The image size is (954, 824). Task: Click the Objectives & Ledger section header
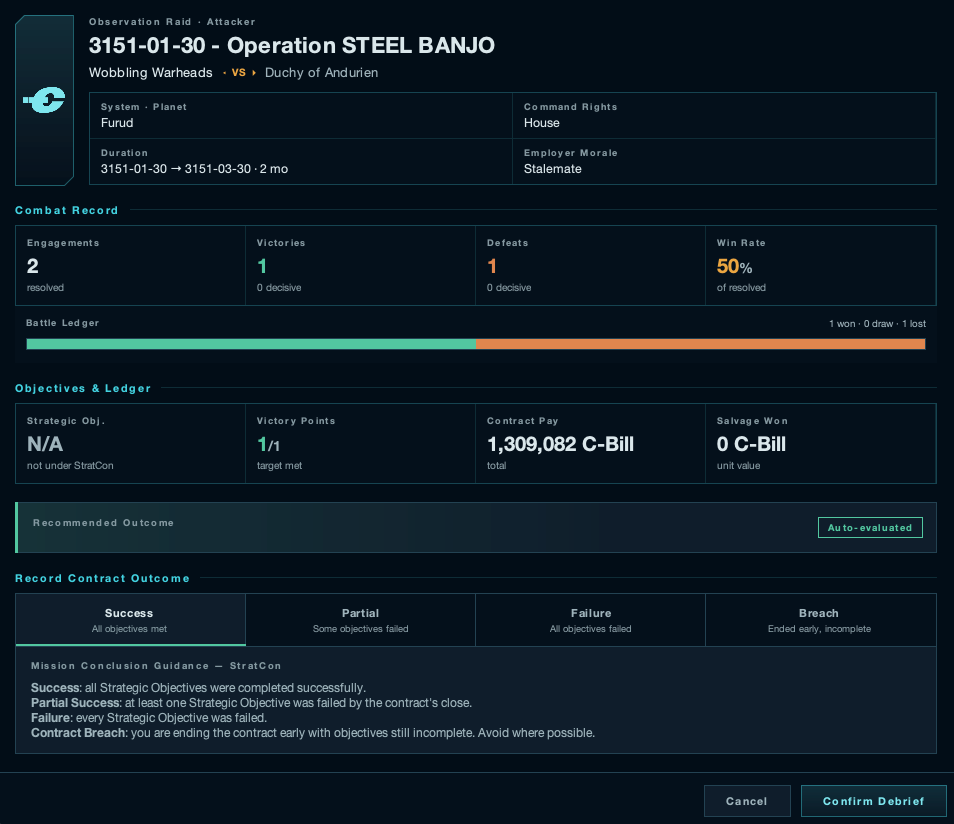tap(83, 388)
